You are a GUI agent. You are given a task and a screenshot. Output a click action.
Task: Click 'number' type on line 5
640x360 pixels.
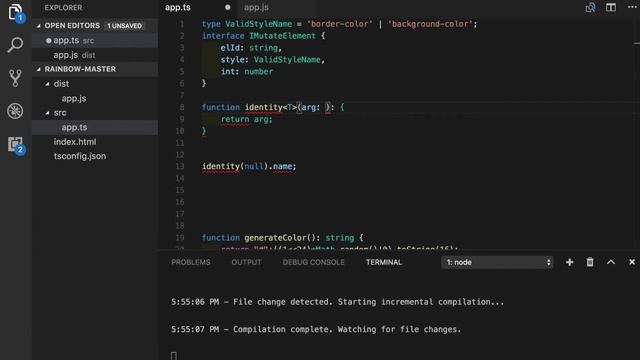[258, 71]
